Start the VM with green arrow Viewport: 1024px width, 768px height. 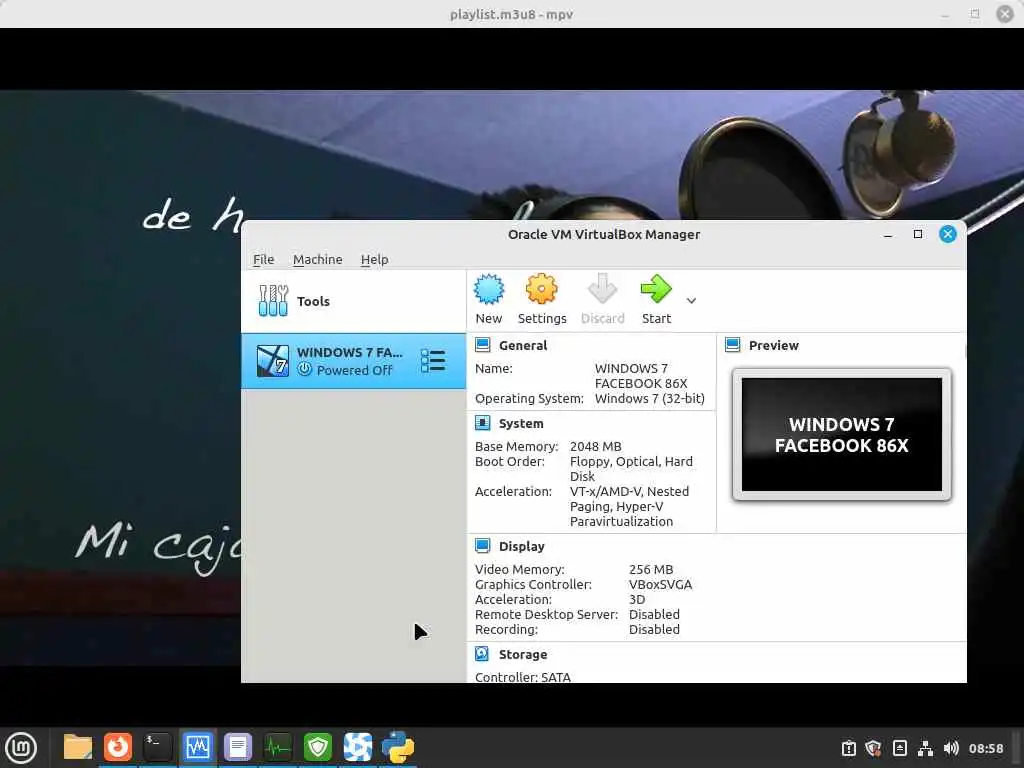click(x=656, y=289)
